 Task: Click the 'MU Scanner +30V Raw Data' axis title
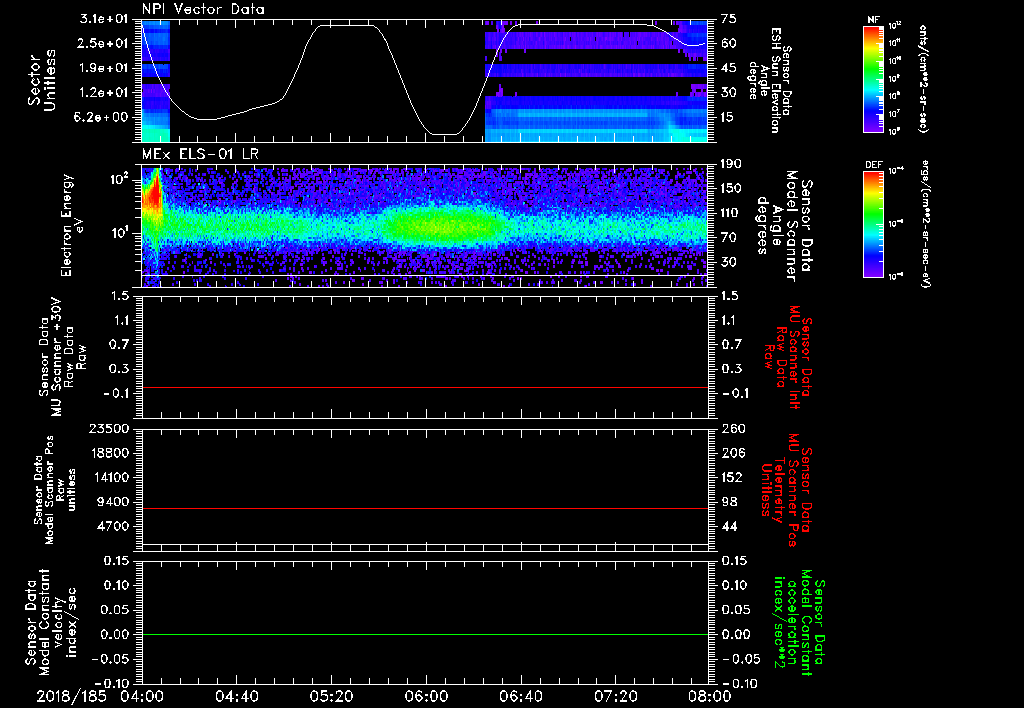click(x=63, y=357)
